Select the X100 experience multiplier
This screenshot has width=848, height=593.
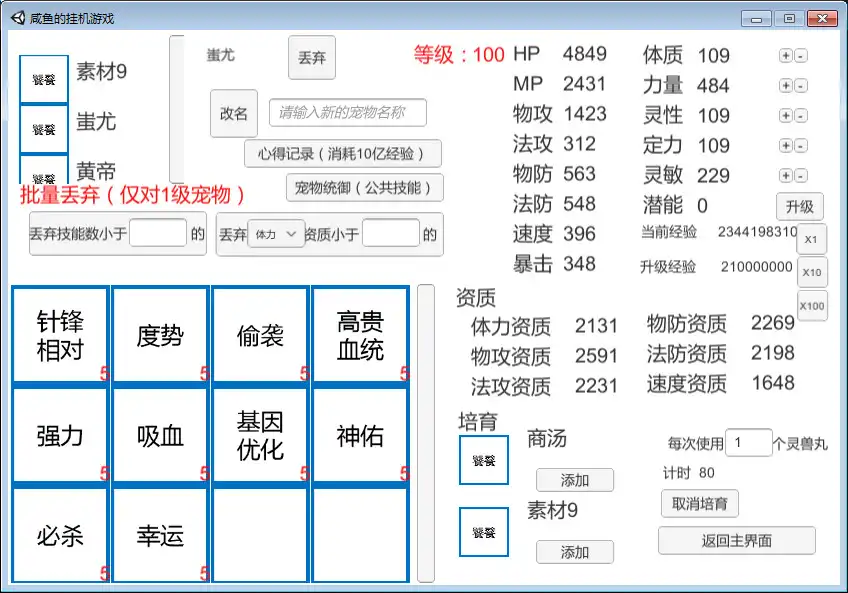click(812, 306)
